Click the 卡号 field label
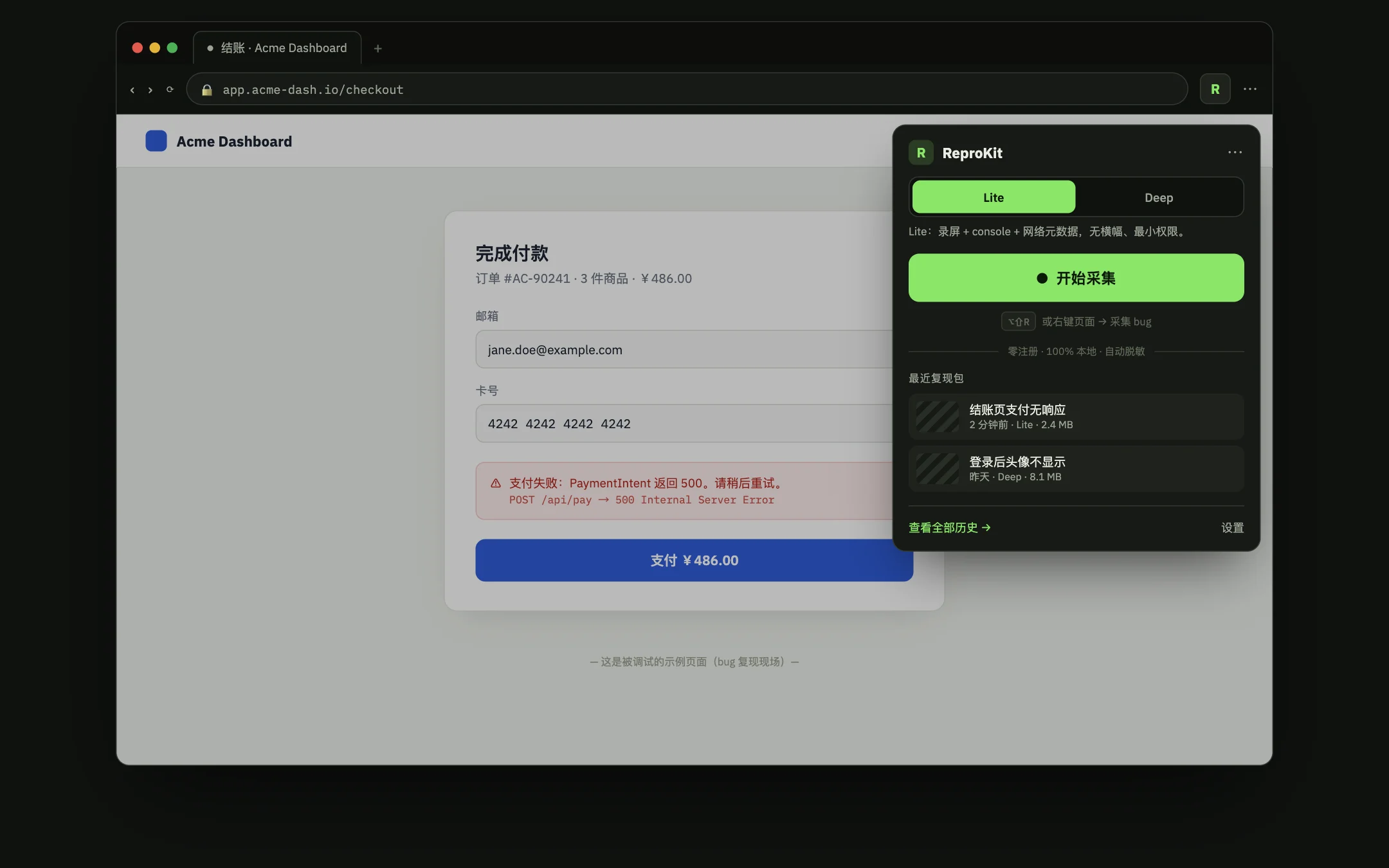 click(487, 390)
